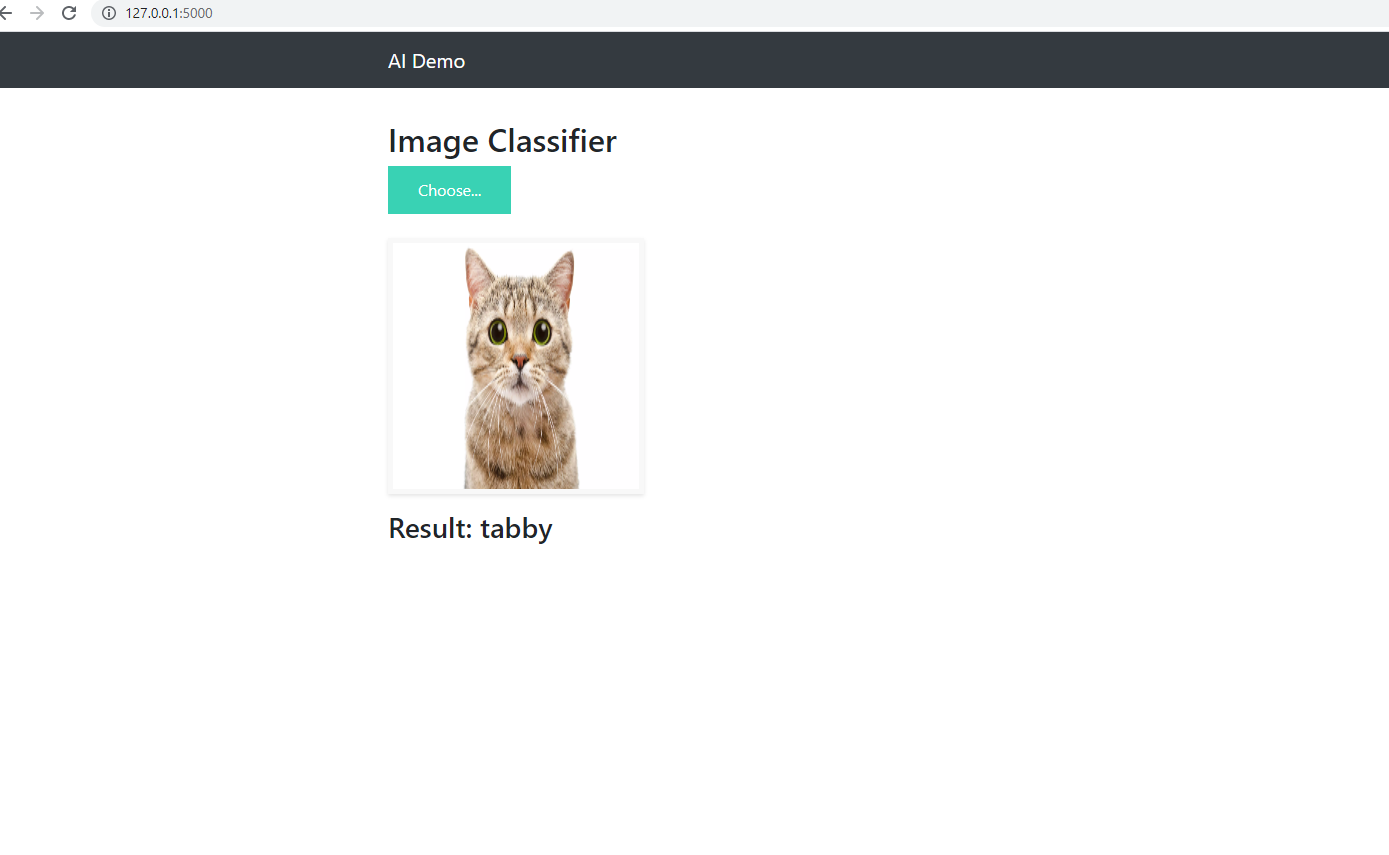Click the browser back arrow
The width and height of the screenshot is (1389, 855).
[8, 14]
